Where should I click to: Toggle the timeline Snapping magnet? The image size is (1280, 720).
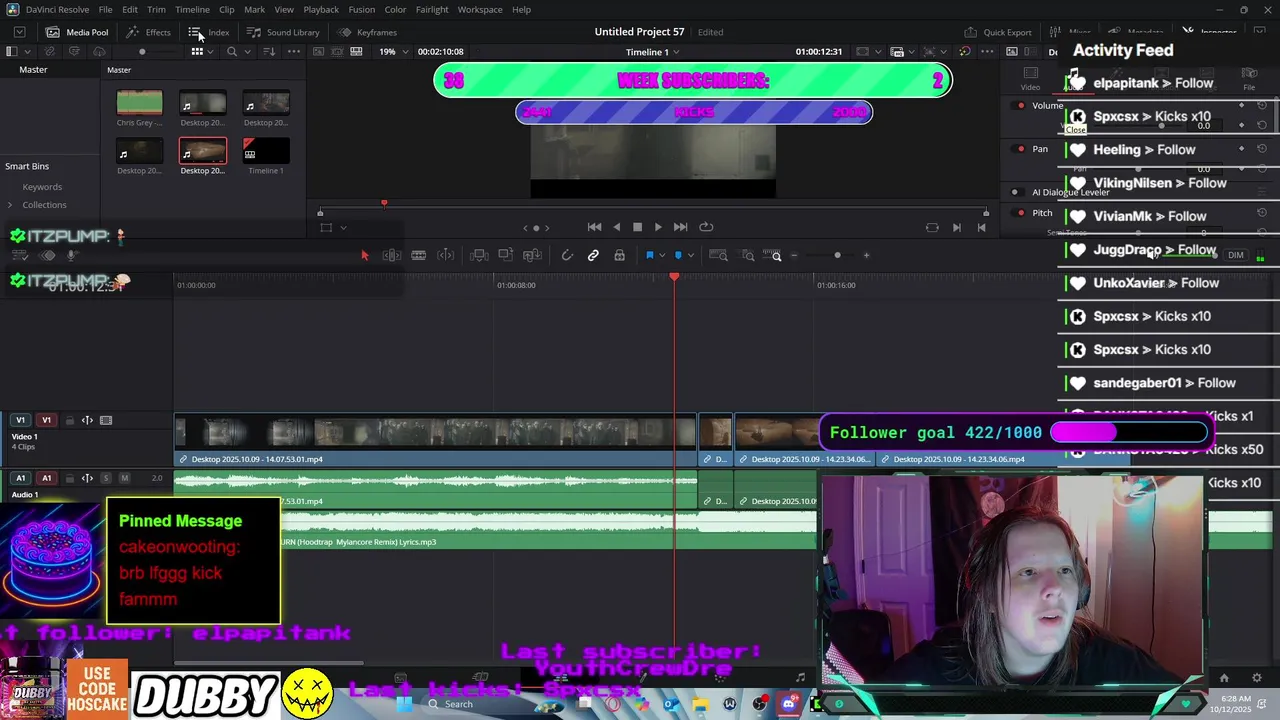(567, 256)
